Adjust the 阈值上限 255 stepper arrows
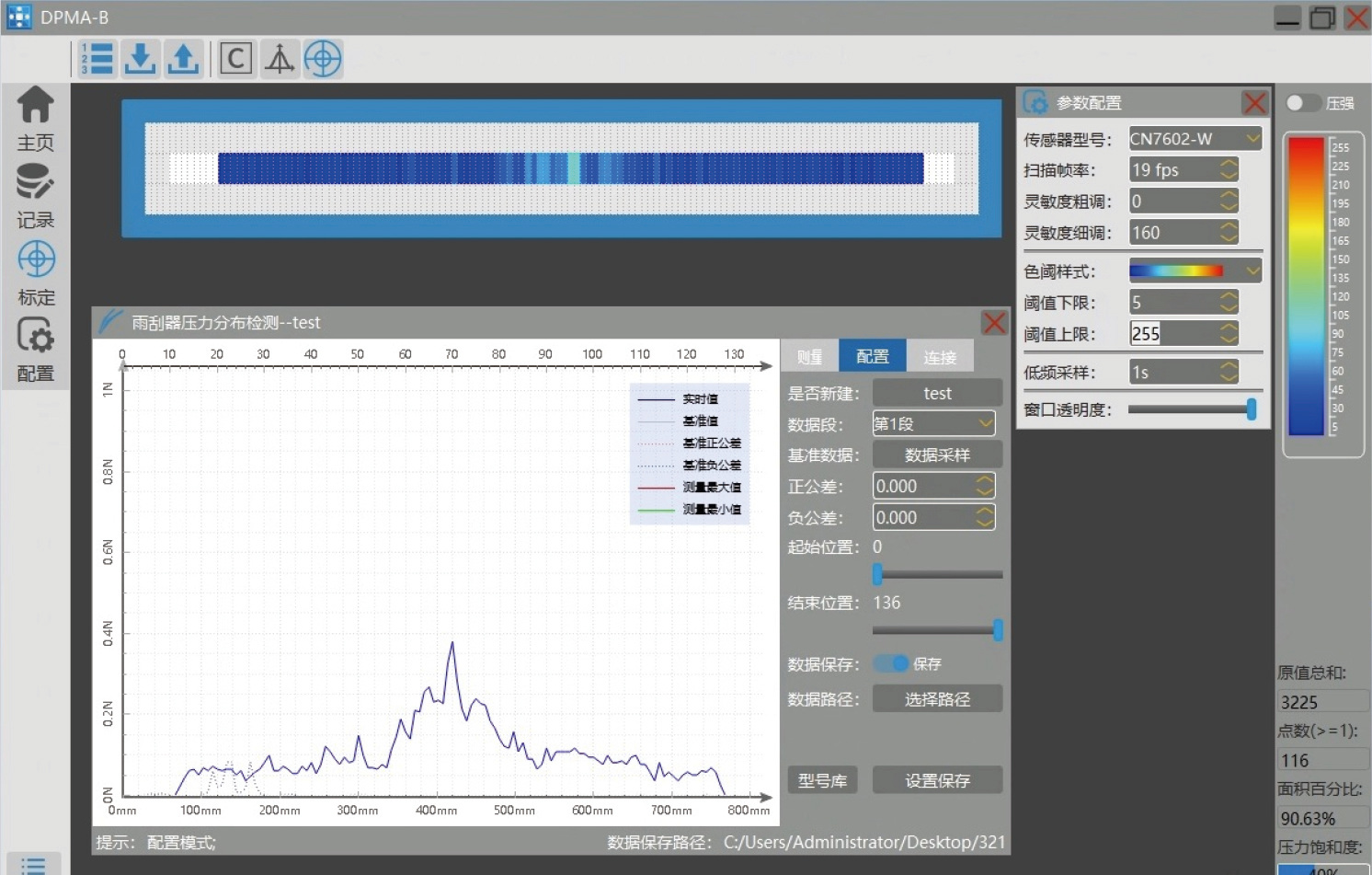1372x875 pixels. click(x=1229, y=333)
